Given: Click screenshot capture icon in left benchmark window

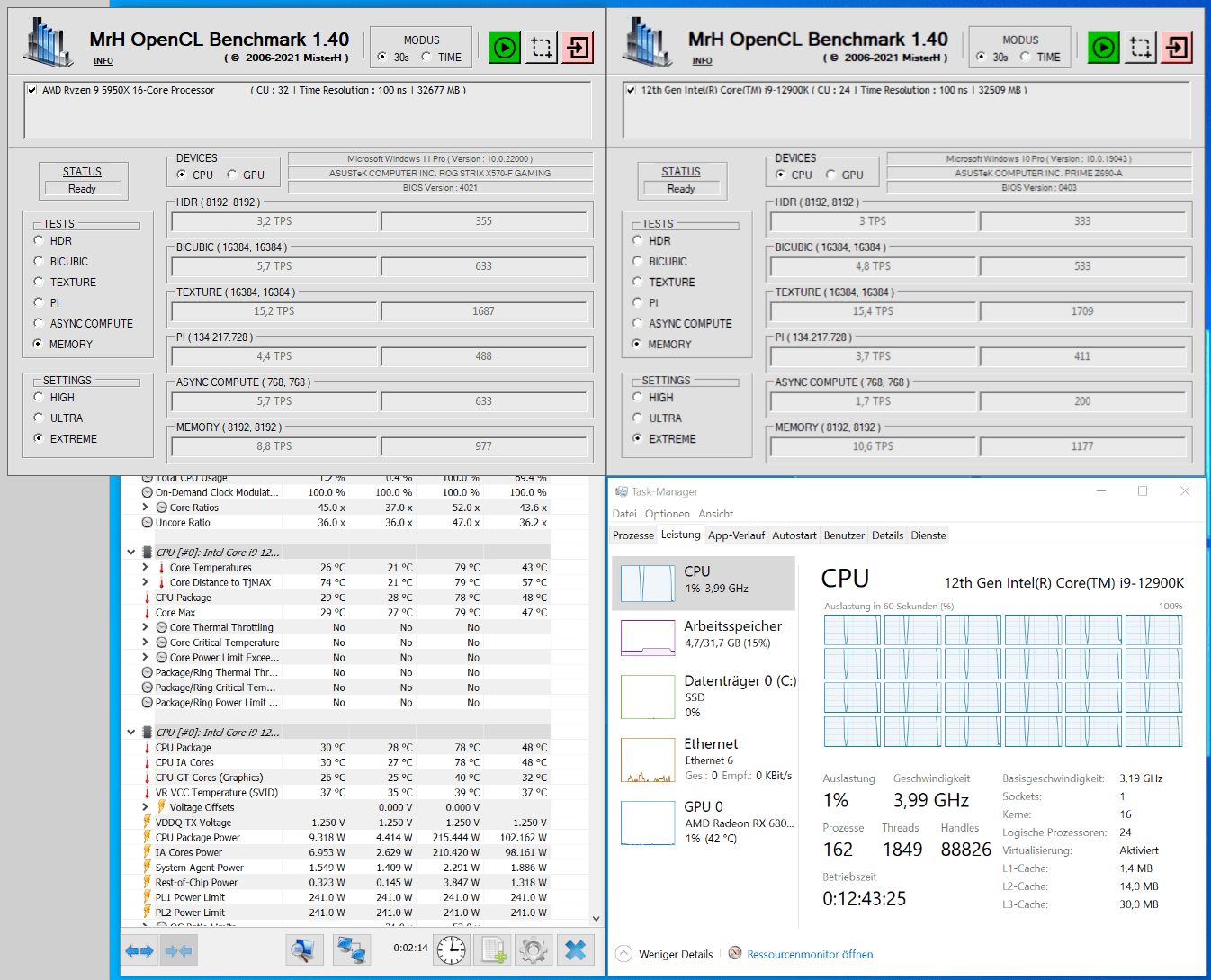Looking at the screenshot, I should point(542,48).
